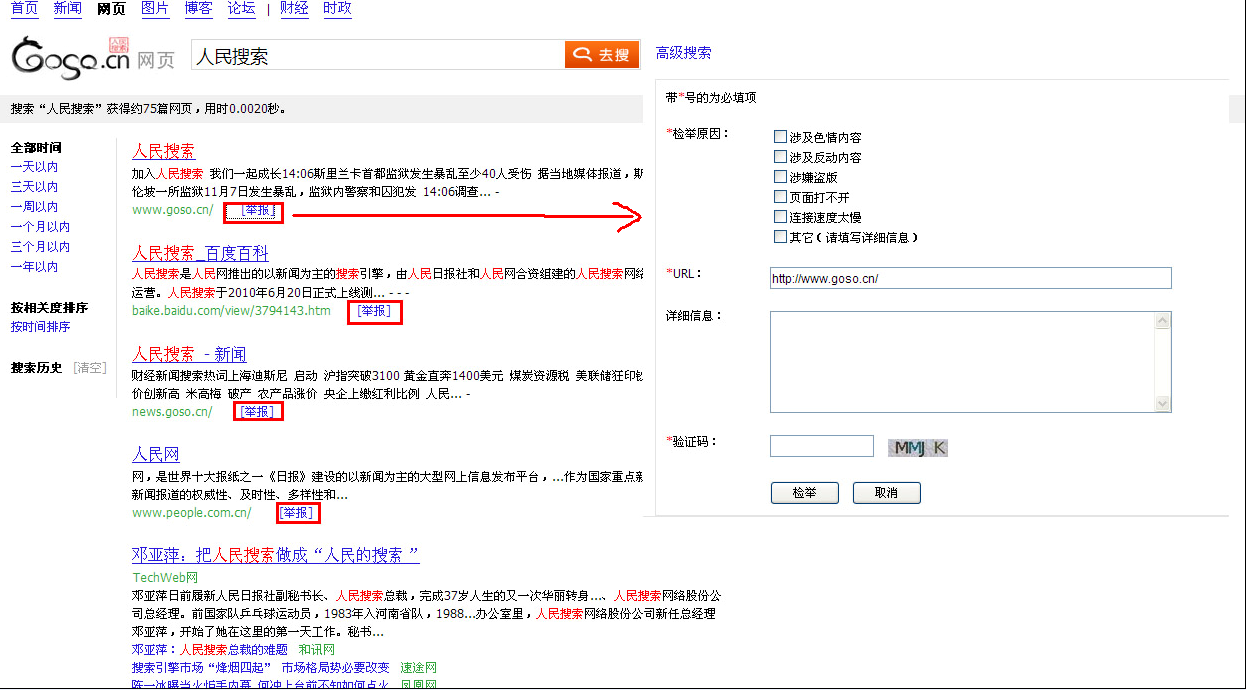Click the www.people.com.cn/ URL

click(x=191, y=512)
